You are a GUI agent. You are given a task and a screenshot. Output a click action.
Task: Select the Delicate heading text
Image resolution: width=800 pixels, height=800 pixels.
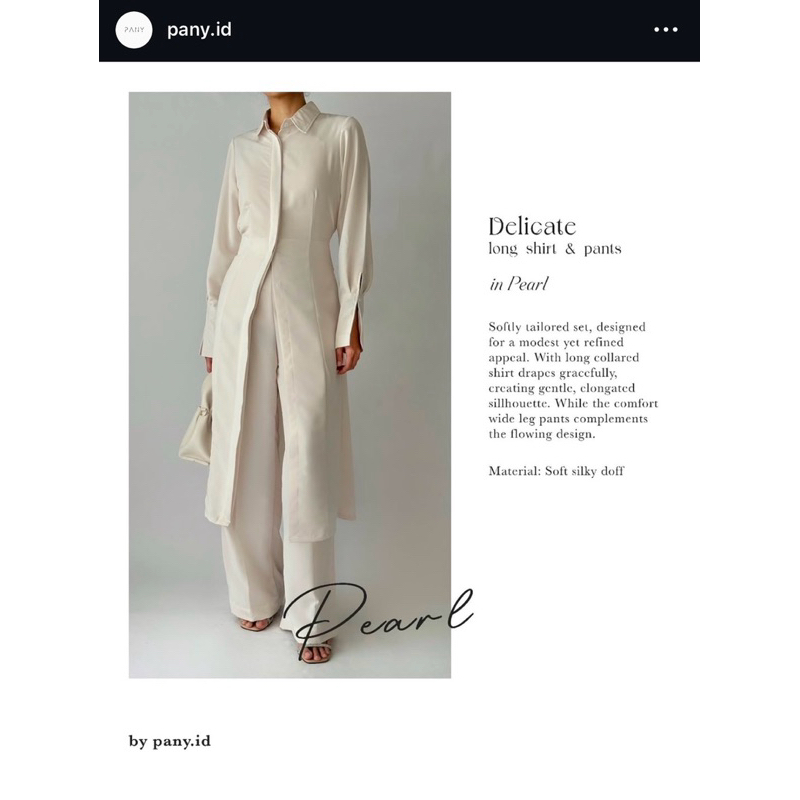[x=532, y=227]
